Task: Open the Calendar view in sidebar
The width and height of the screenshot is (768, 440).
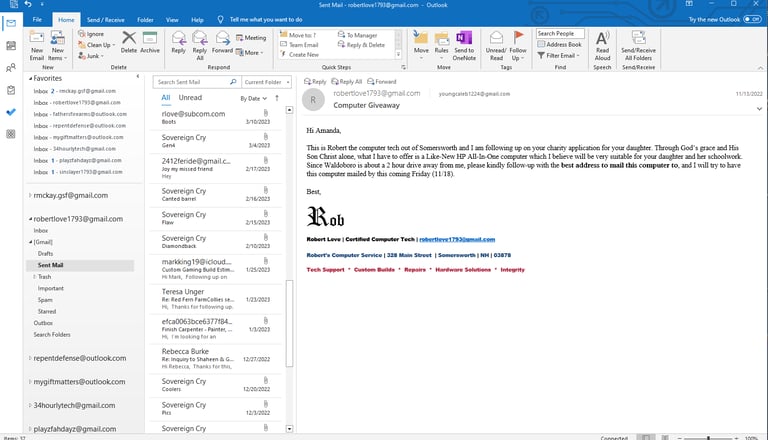Action: (x=11, y=46)
